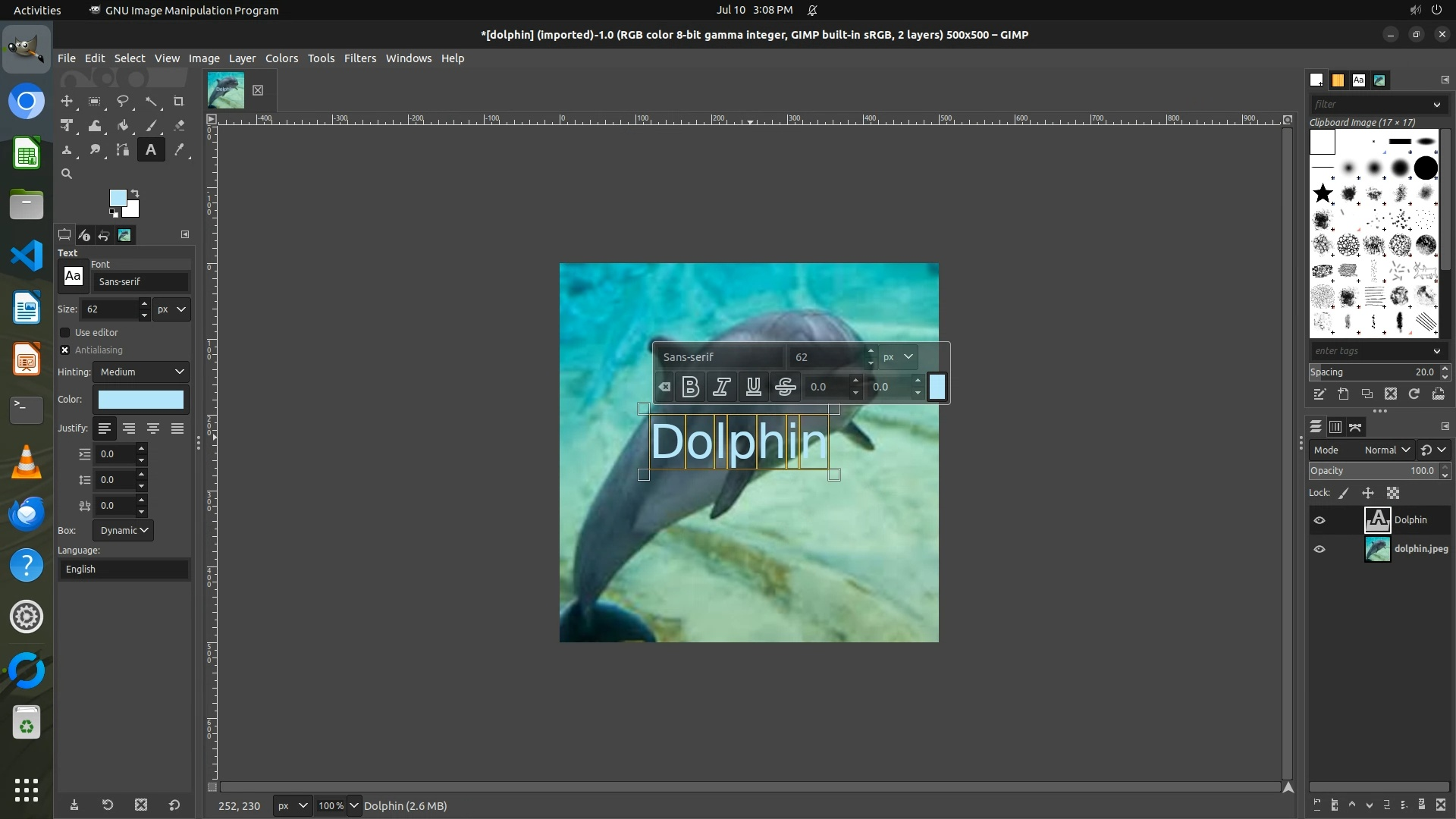Expand the Box Dynamic dropdown
Screen dimensions: 1456x819
coord(124,530)
